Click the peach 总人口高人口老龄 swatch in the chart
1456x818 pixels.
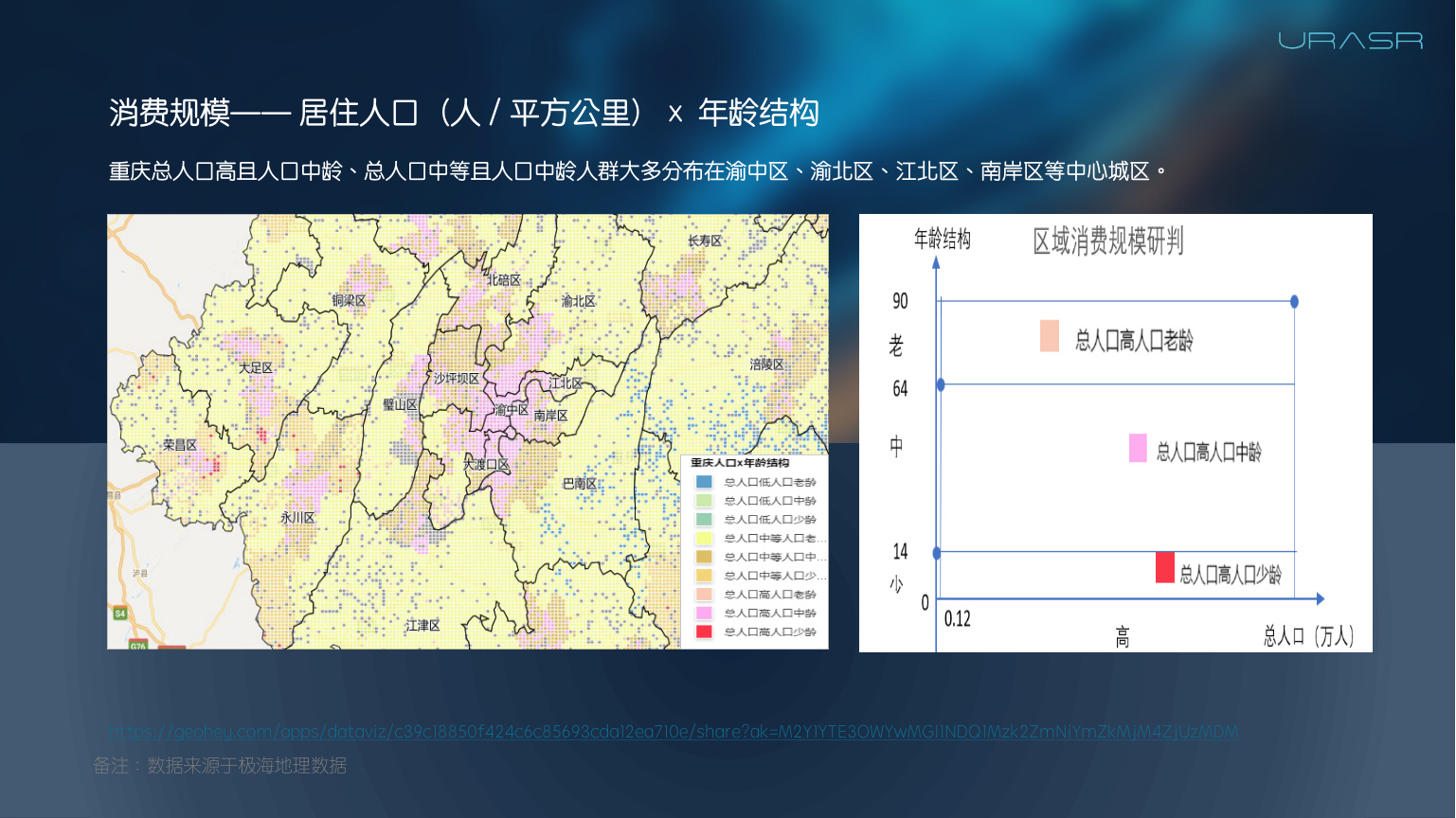(1050, 336)
